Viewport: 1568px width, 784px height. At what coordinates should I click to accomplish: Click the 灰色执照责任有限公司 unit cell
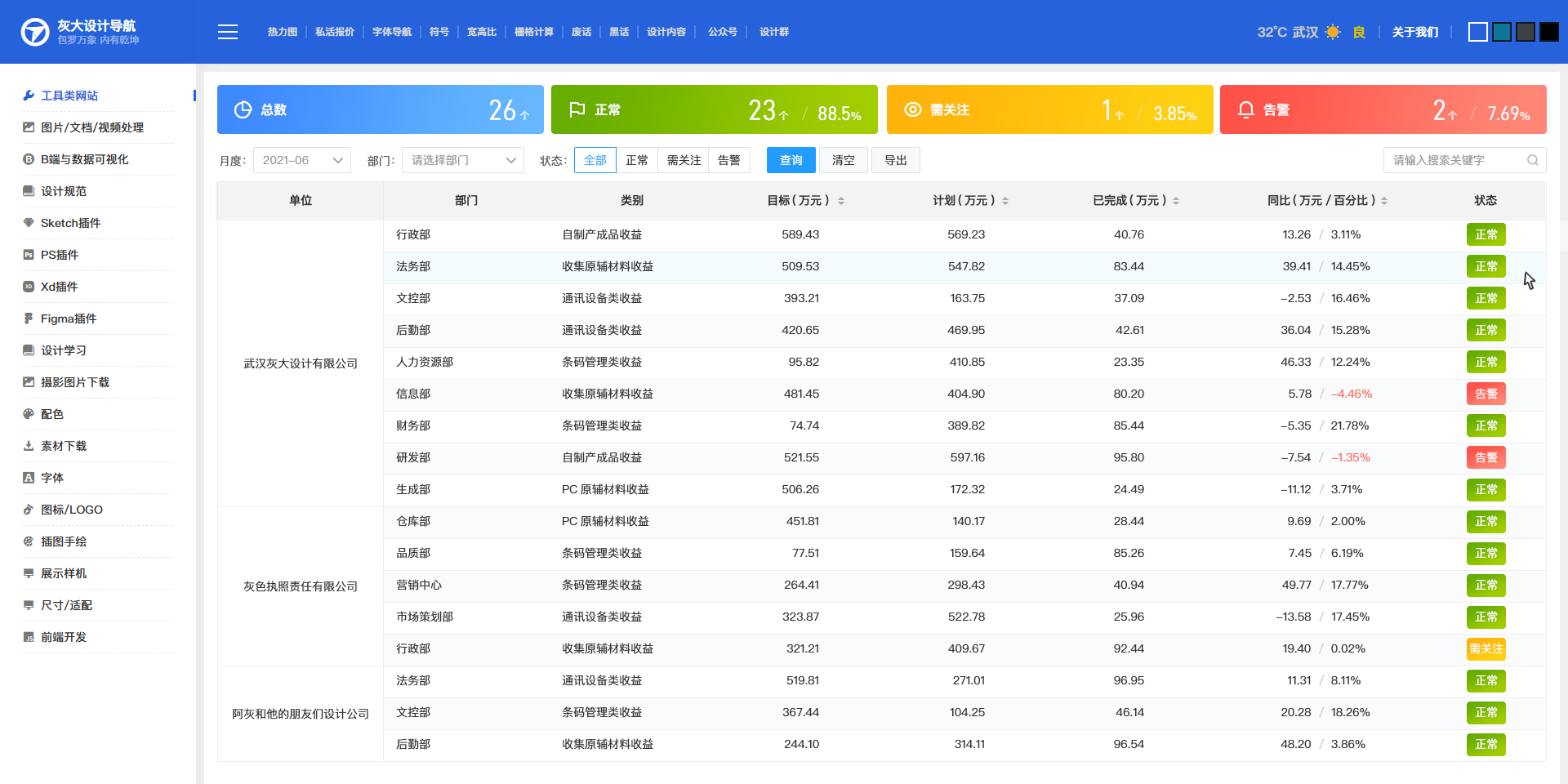pyautogui.click(x=301, y=586)
